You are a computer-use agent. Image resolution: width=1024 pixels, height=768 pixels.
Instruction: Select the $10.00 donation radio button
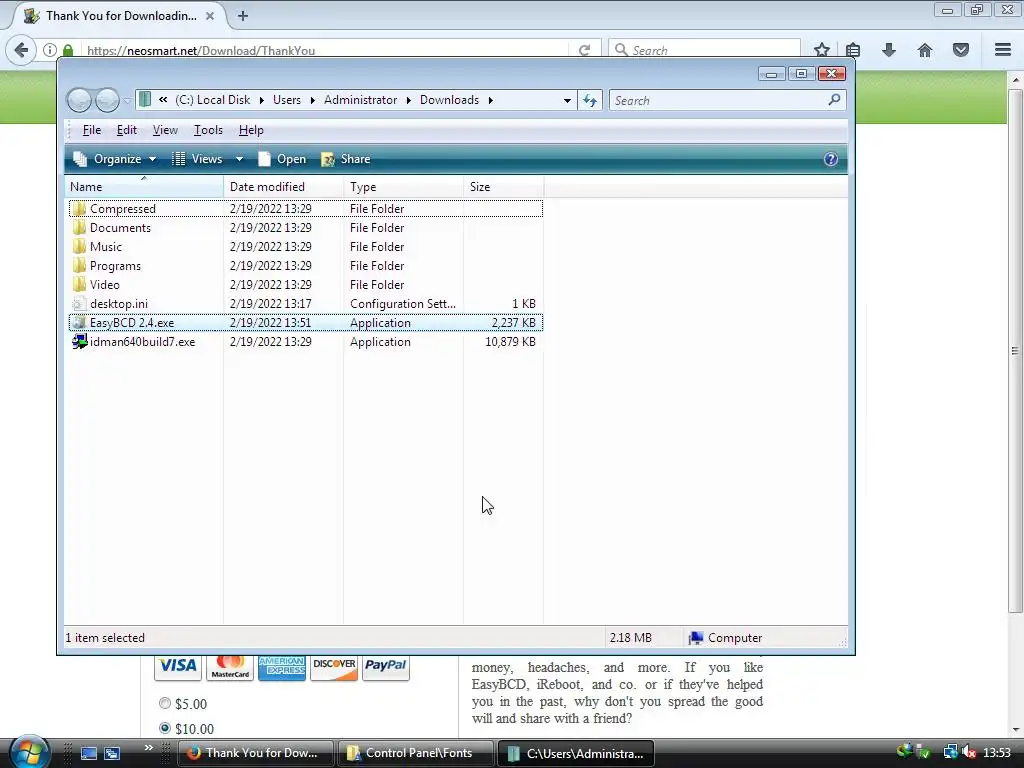pos(165,728)
